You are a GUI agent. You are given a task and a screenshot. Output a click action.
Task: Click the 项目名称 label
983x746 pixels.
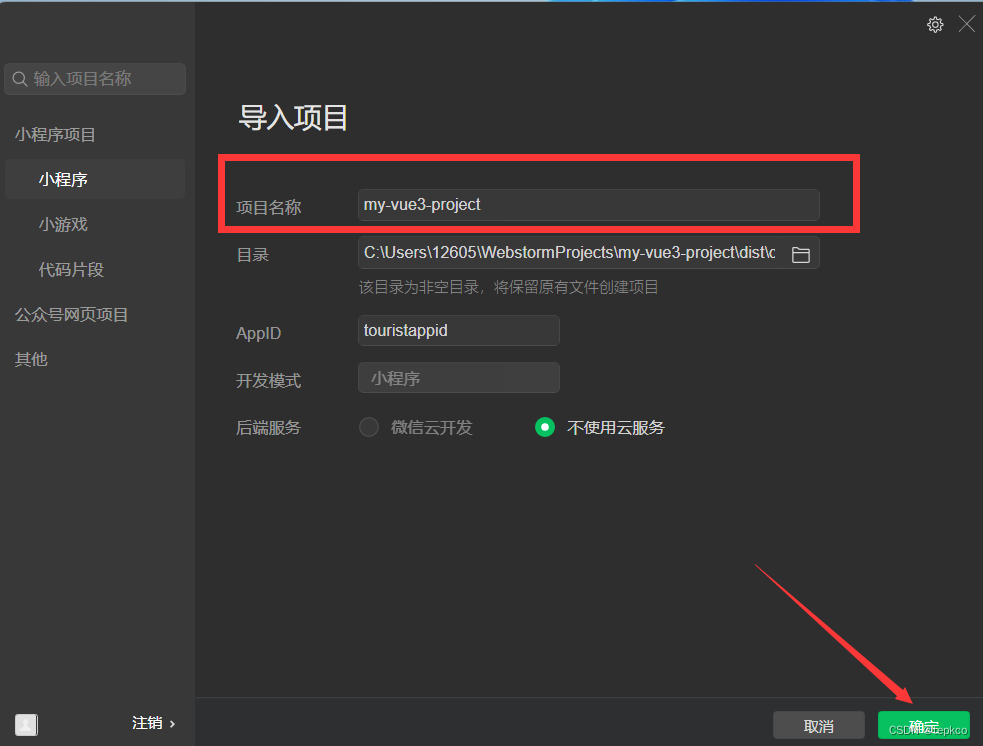click(269, 208)
